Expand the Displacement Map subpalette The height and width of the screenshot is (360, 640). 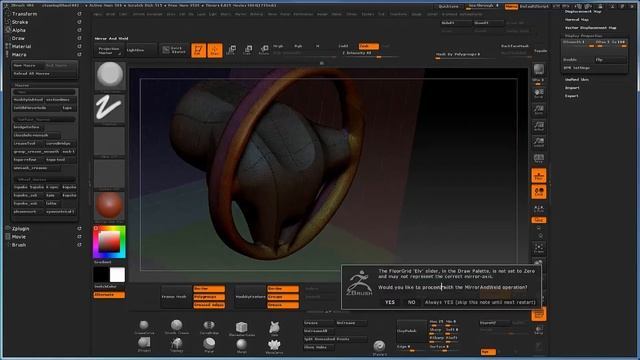click(583, 11)
